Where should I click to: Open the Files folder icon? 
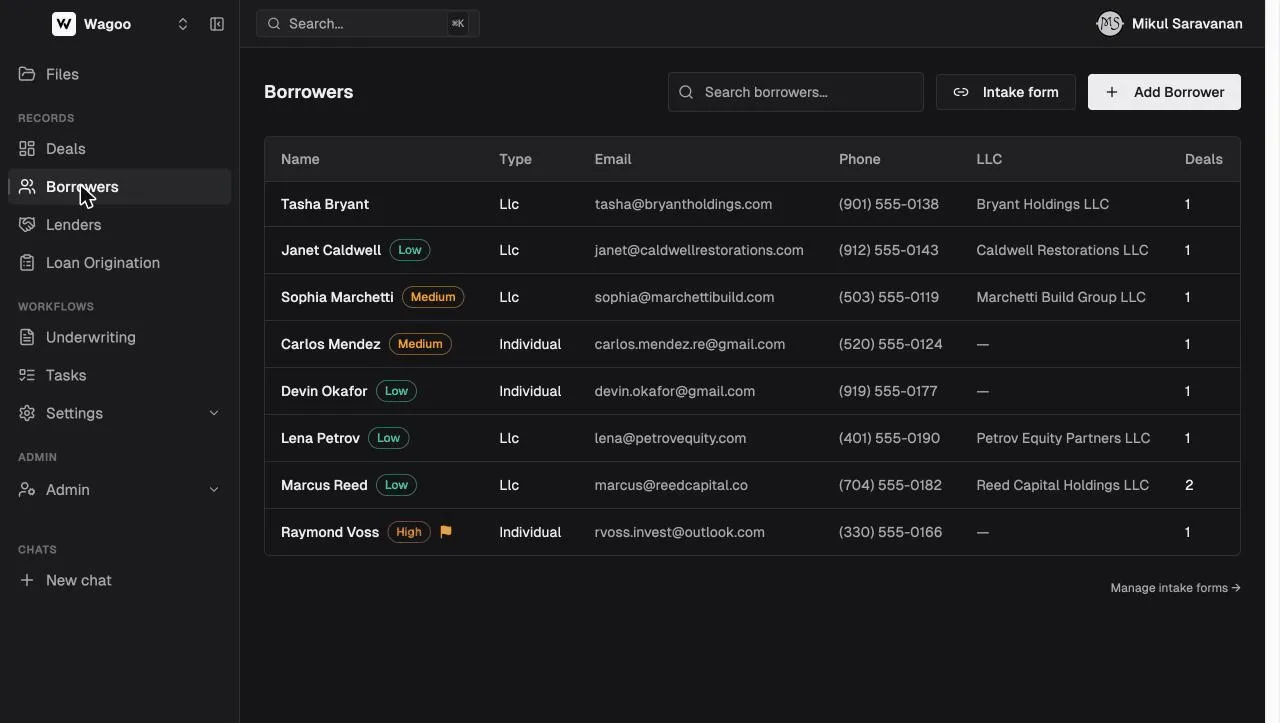(27, 74)
